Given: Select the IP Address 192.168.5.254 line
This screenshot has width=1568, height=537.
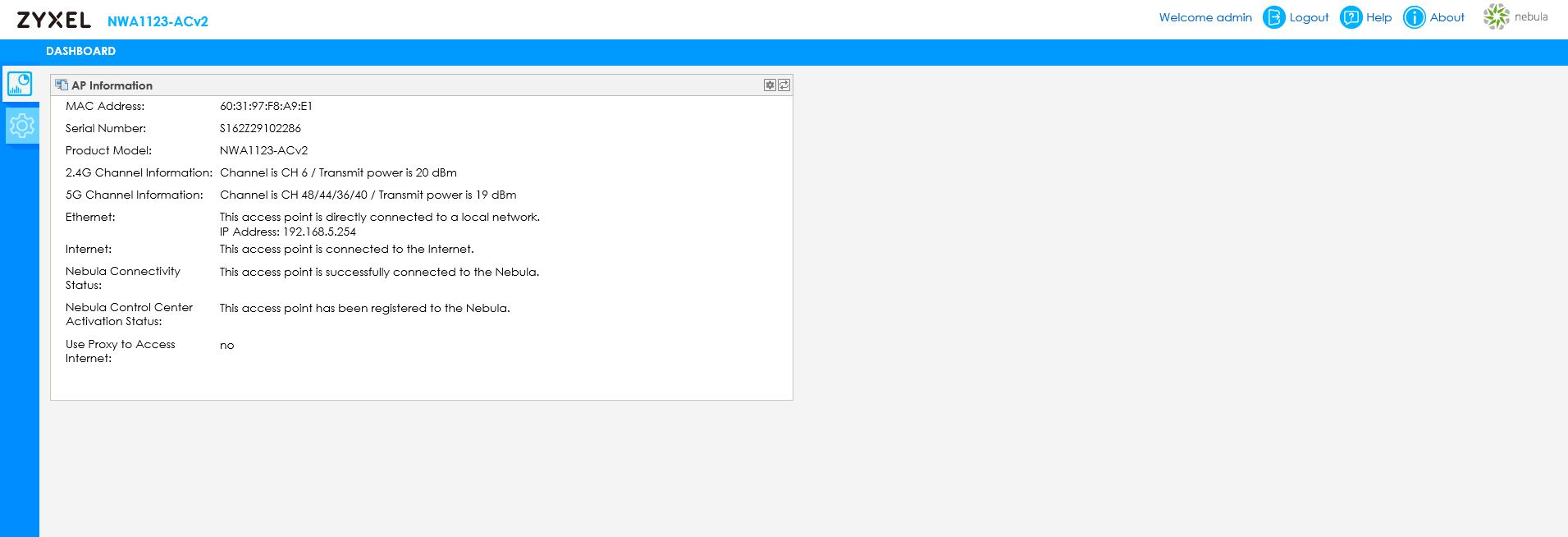Looking at the screenshot, I should [x=287, y=232].
